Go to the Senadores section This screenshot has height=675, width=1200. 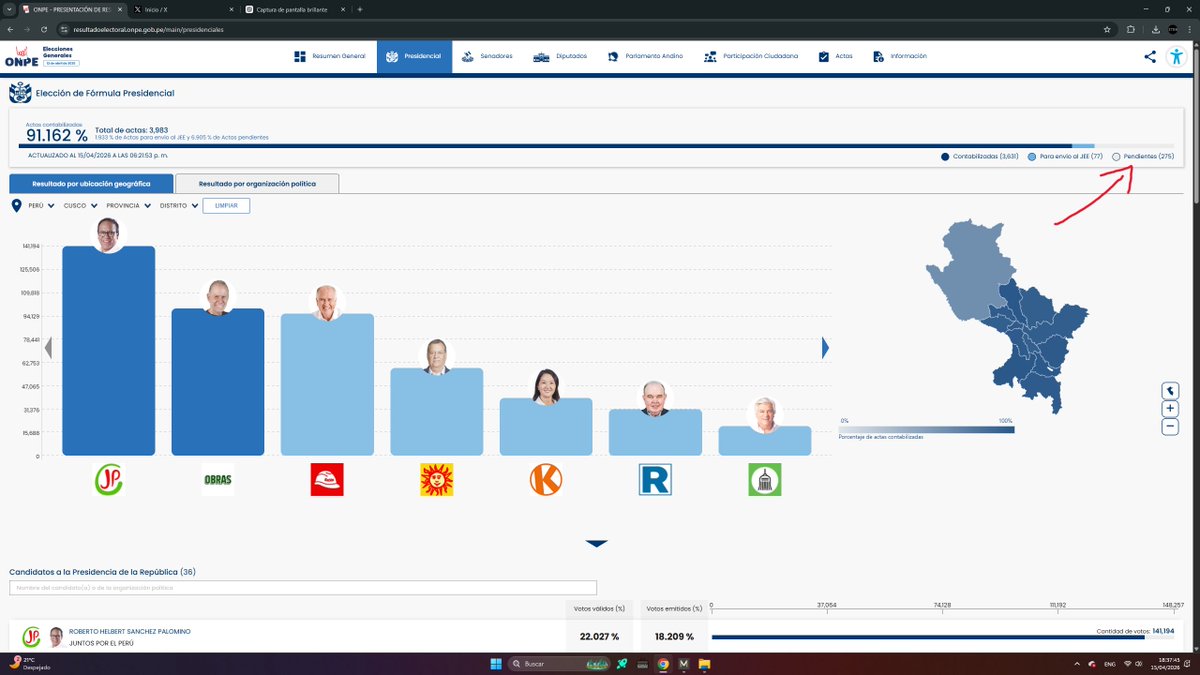point(486,56)
